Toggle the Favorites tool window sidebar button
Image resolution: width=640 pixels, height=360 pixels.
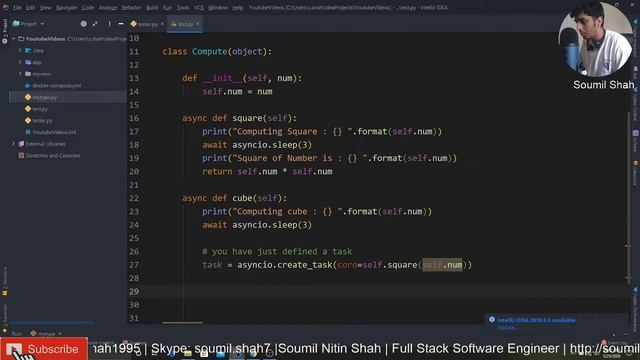tap(5, 318)
